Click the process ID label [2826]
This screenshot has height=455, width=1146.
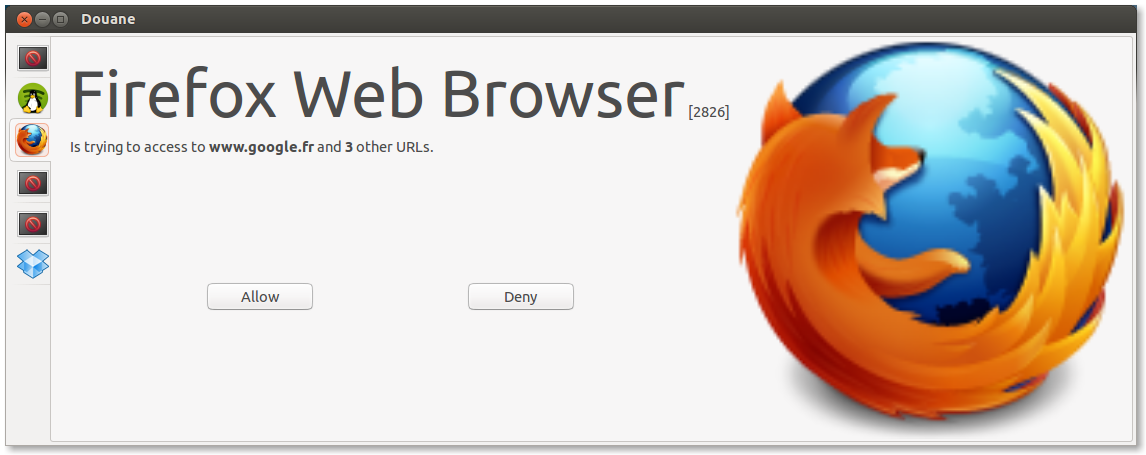click(709, 112)
